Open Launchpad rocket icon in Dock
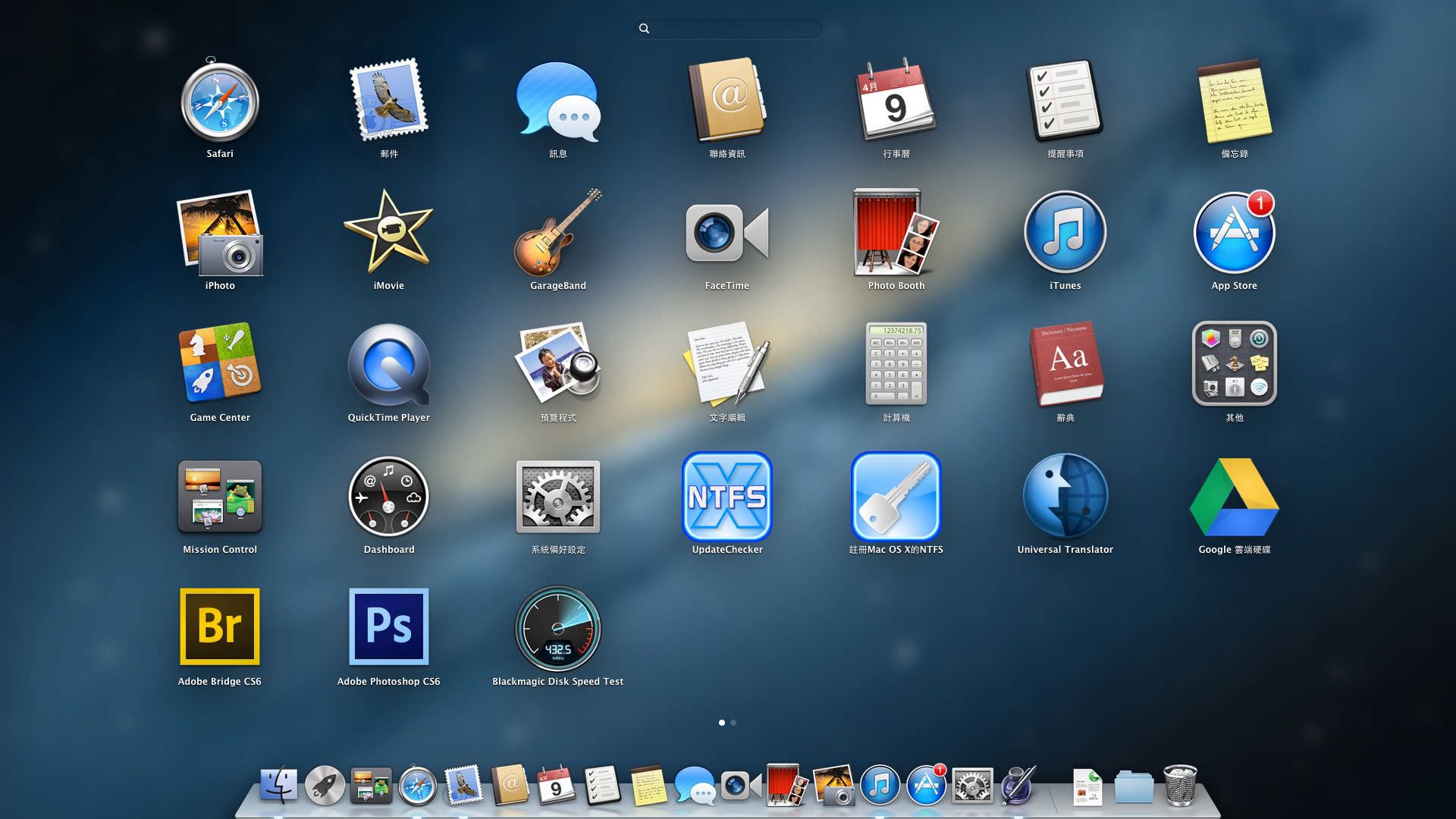 tap(325, 786)
